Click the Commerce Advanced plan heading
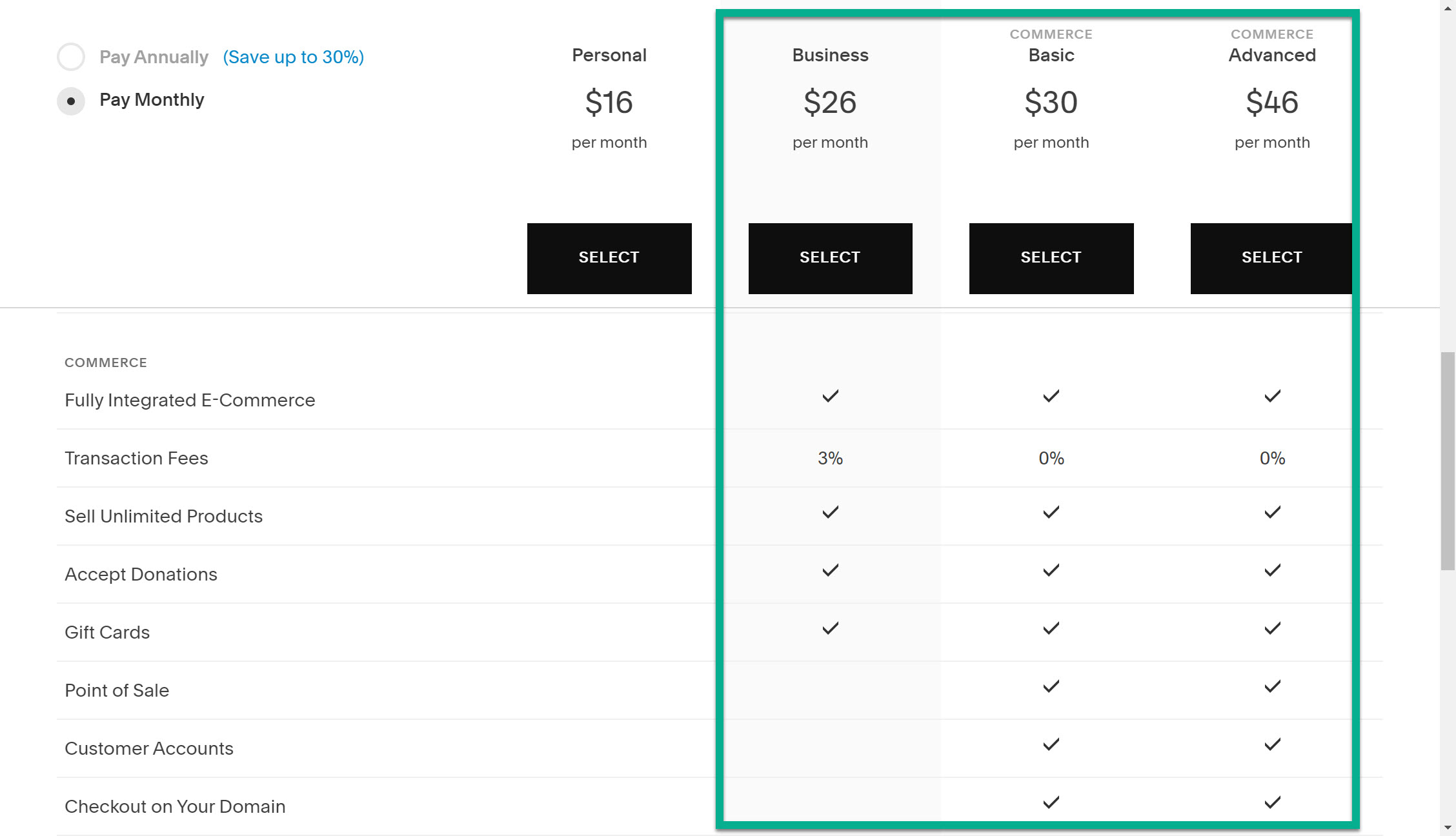 (1271, 55)
